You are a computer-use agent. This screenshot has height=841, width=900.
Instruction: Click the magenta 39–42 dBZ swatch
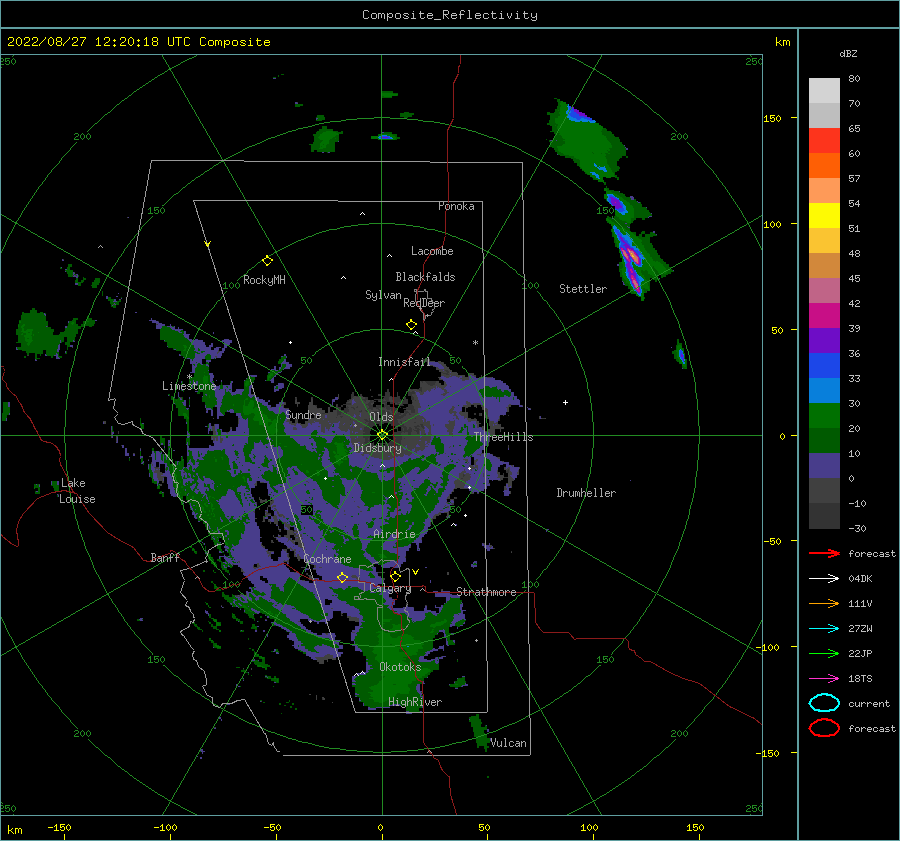click(824, 315)
